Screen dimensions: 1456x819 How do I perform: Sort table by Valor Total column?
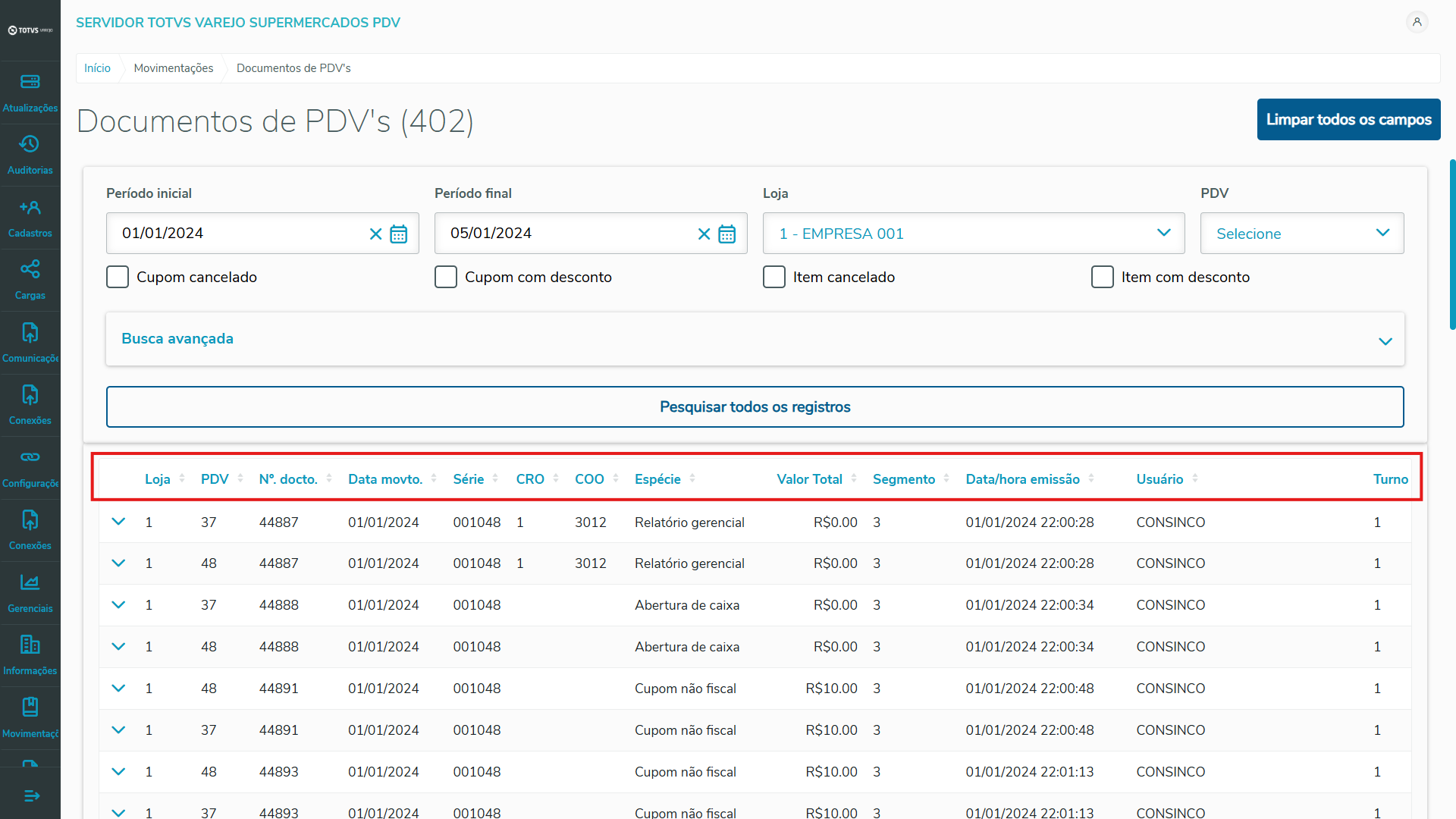coord(809,479)
